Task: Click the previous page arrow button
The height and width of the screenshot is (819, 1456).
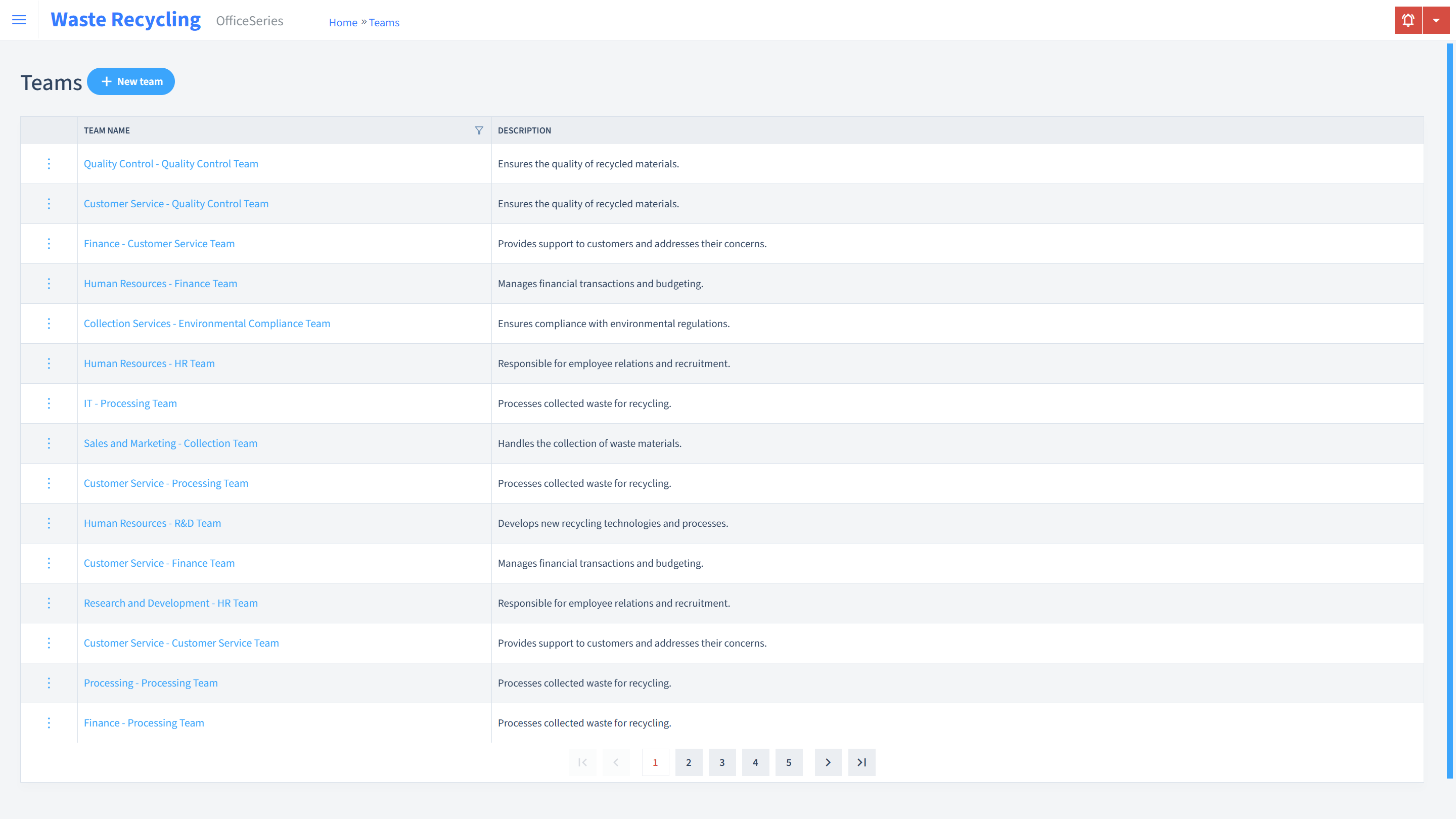Action: (617, 762)
